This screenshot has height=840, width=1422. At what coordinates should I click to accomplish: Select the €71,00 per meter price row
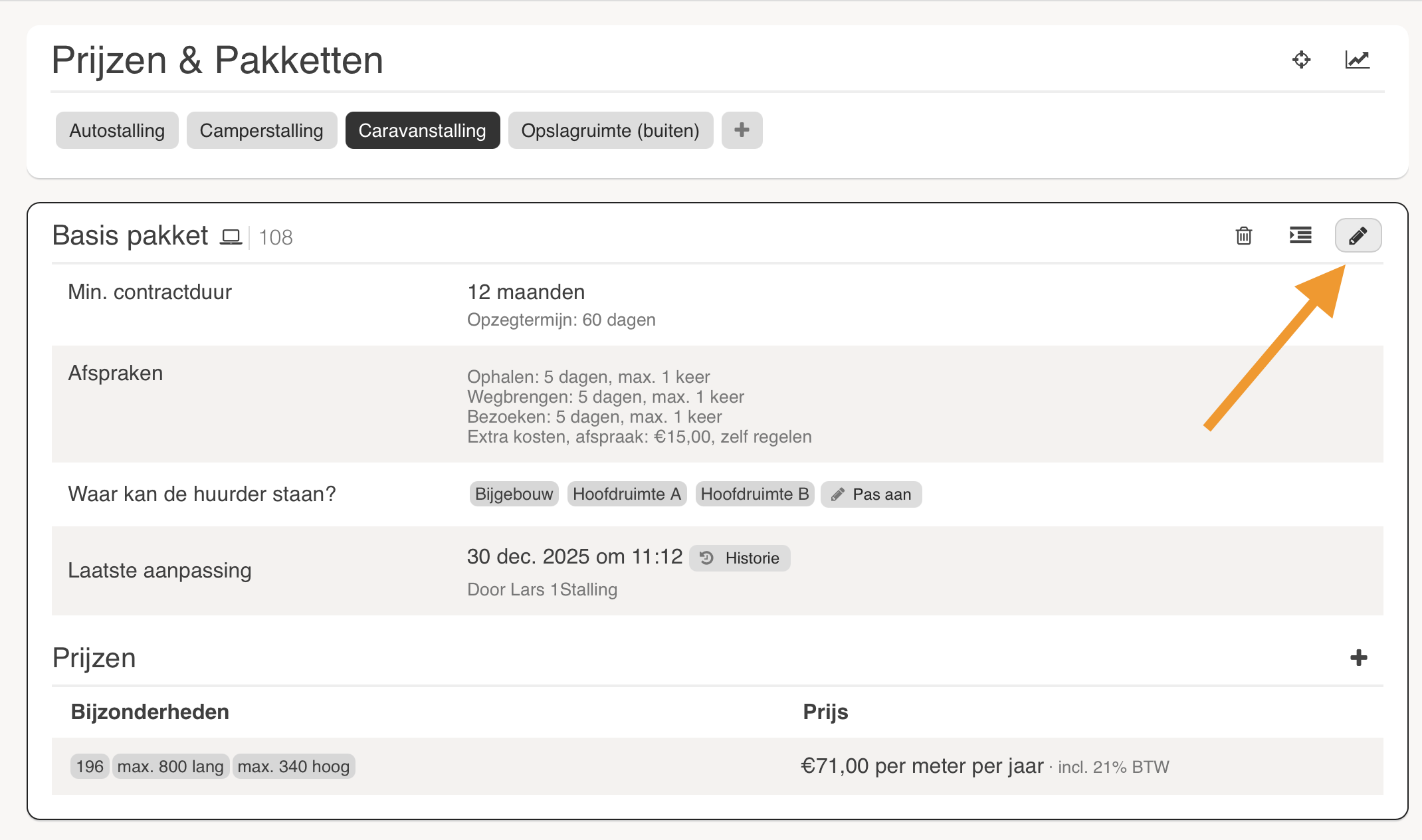click(x=922, y=766)
